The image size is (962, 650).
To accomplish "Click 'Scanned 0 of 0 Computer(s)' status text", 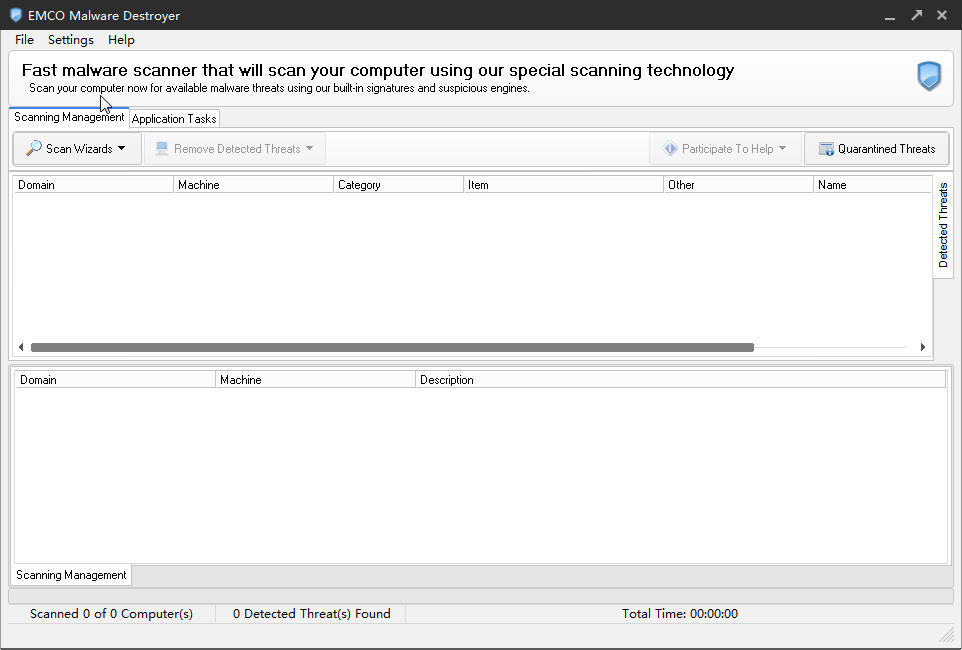I will [x=111, y=613].
